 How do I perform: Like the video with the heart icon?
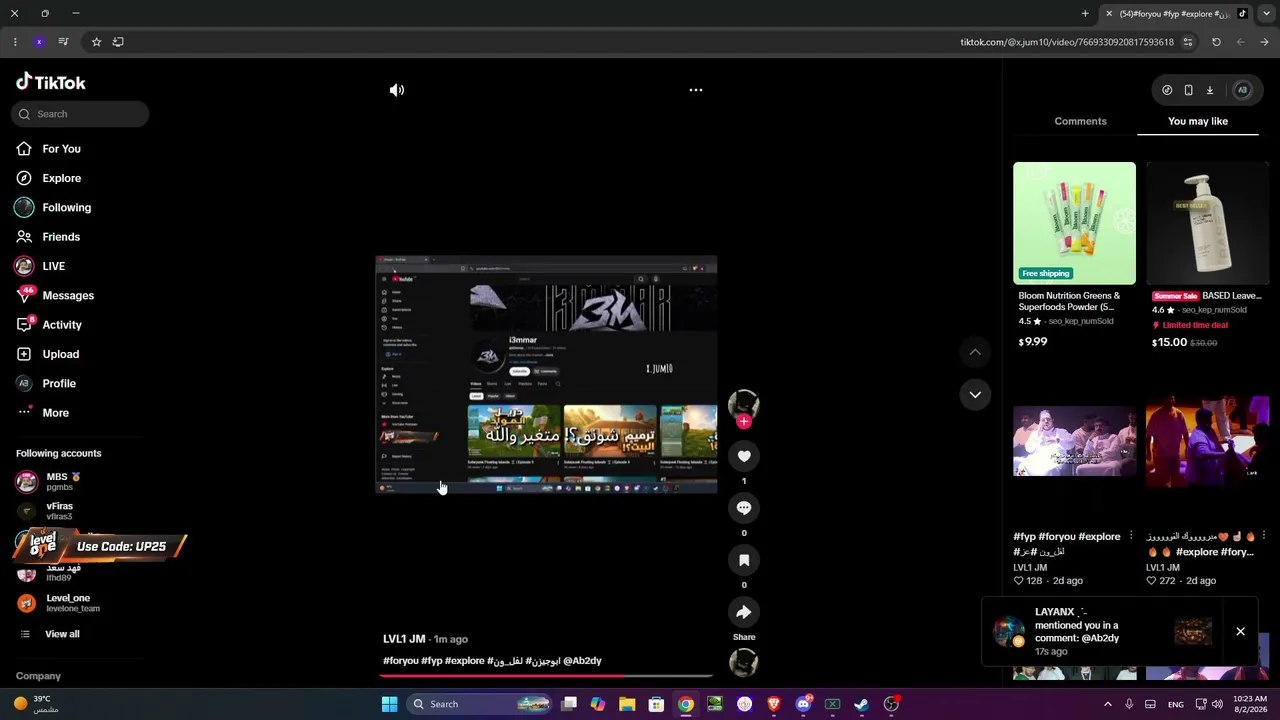(x=744, y=457)
